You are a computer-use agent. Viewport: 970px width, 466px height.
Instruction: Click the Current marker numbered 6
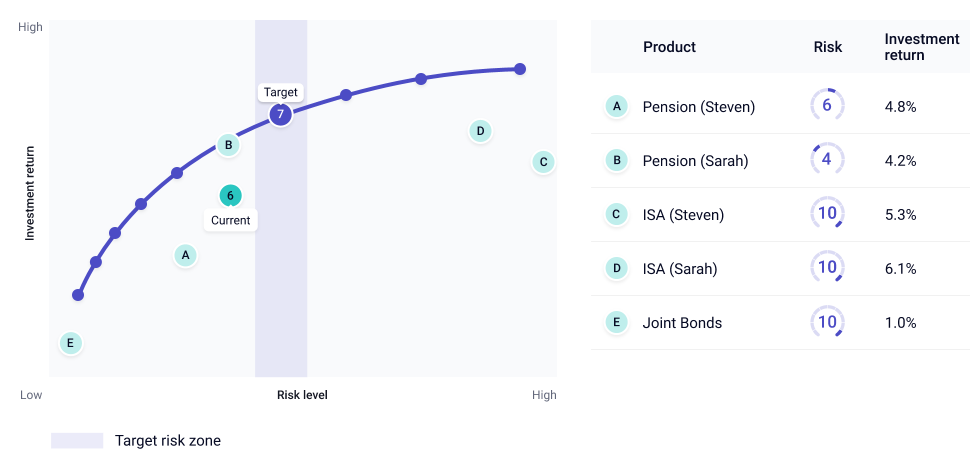click(230, 196)
